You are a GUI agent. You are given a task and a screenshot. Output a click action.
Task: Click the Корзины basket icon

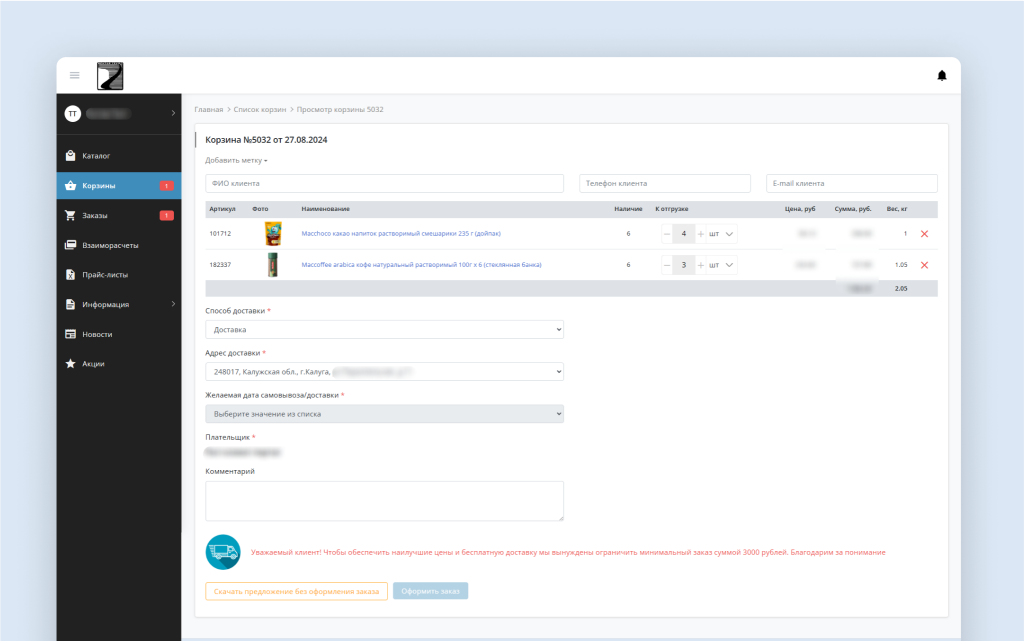(x=71, y=185)
